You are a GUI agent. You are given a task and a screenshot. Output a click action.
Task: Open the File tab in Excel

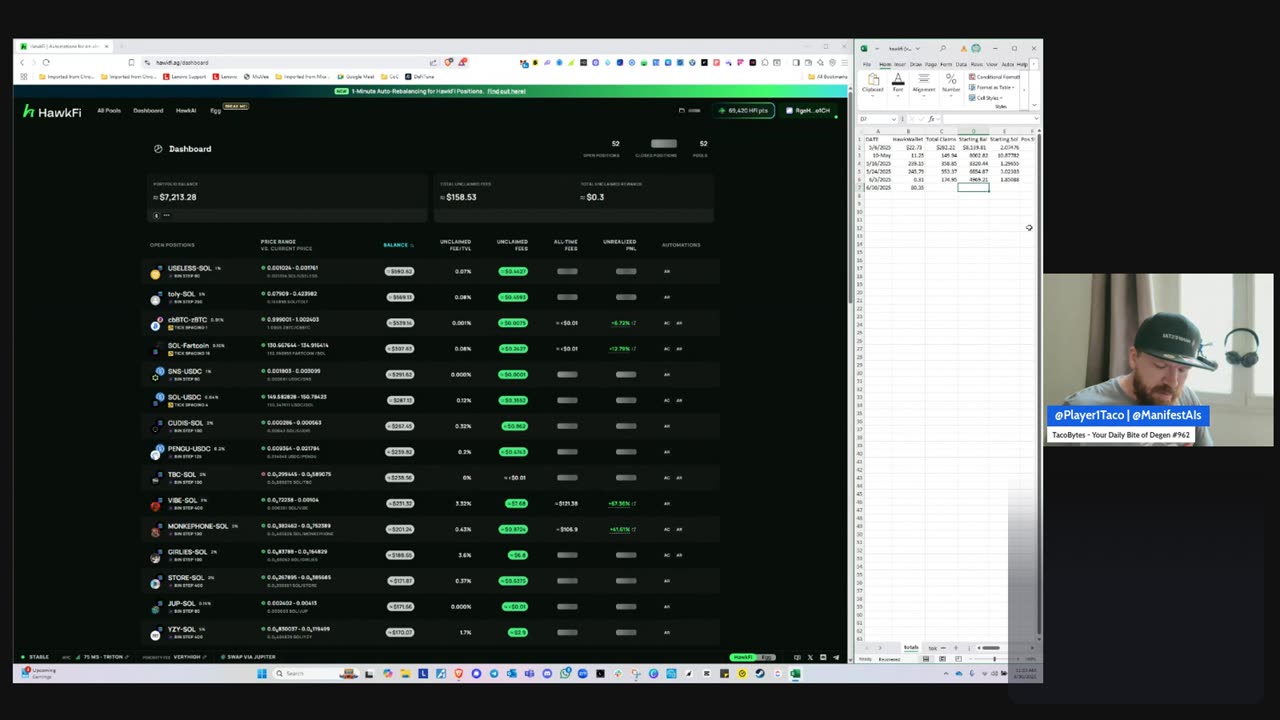click(867, 64)
